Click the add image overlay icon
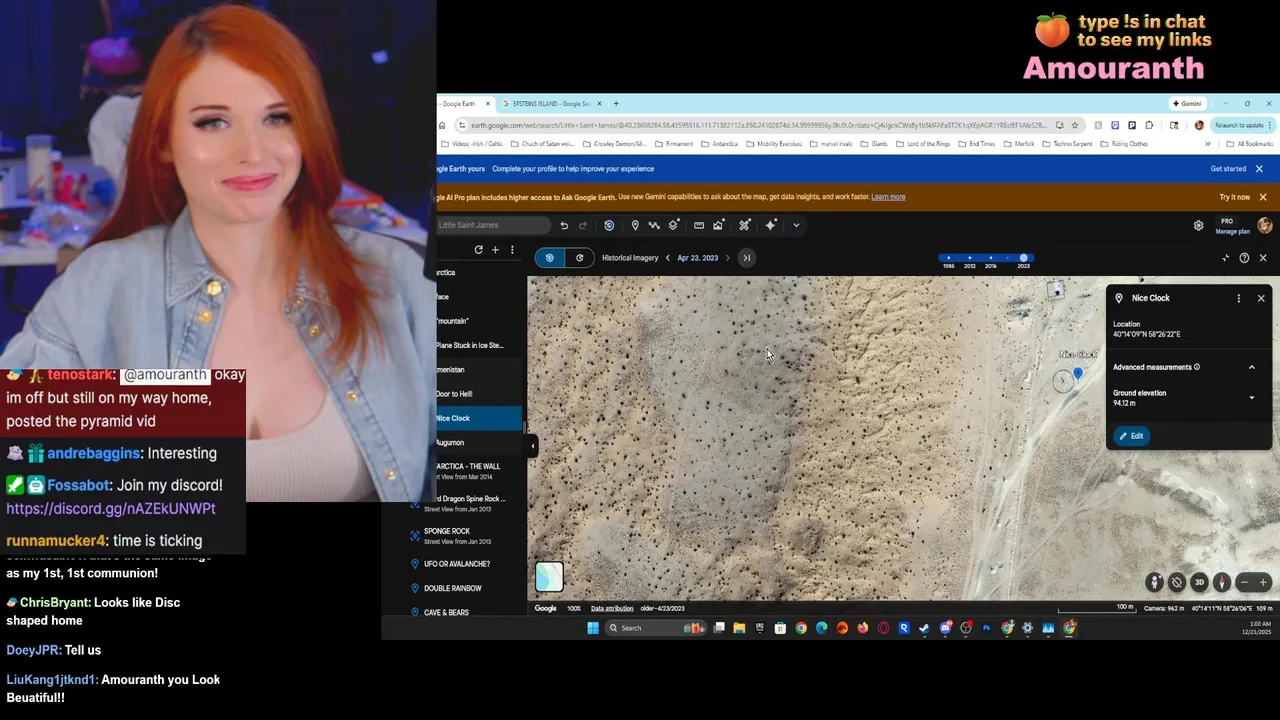 pyautogui.click(x=718, y=225)
